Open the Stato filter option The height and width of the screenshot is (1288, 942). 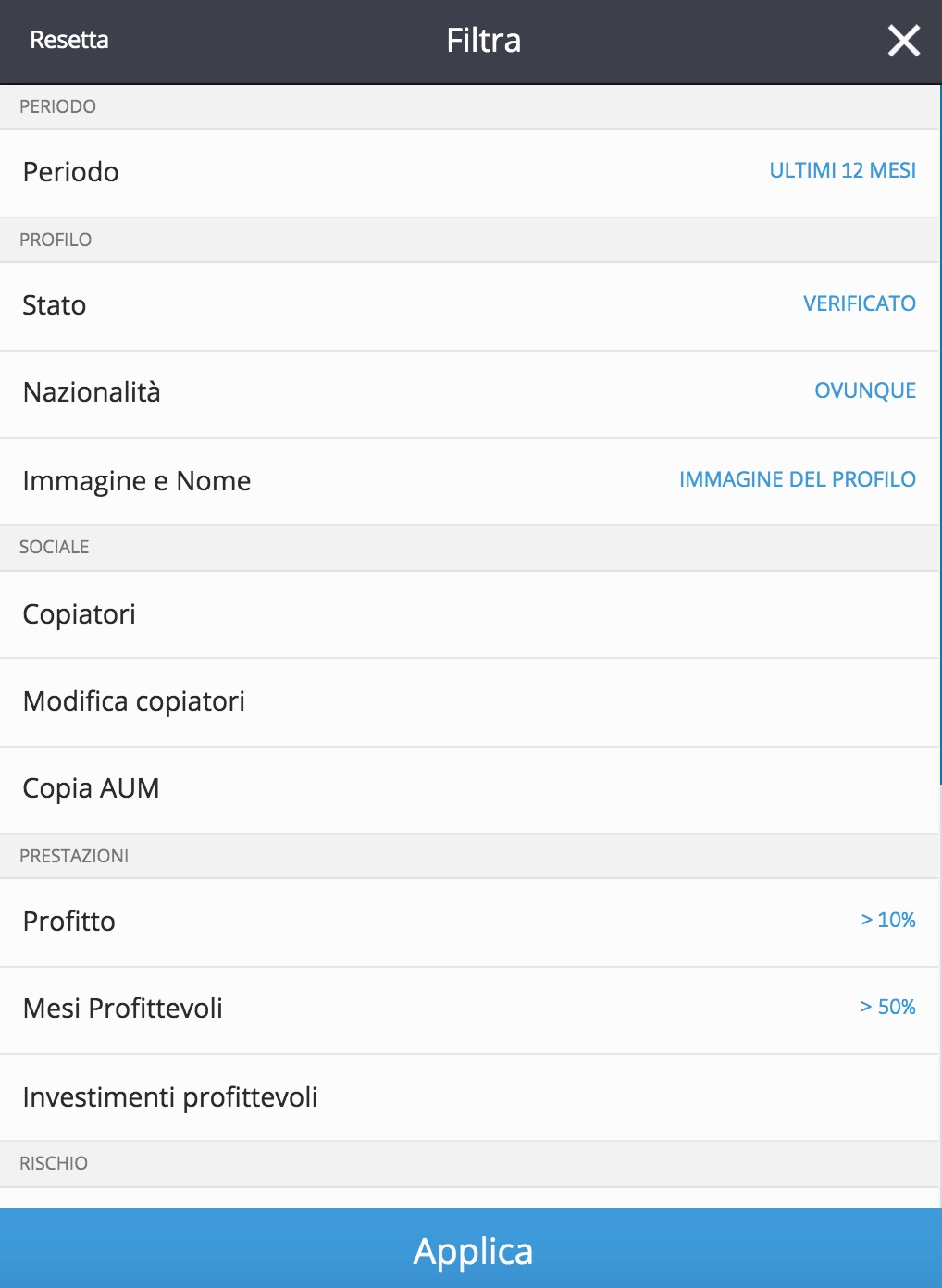469,306
